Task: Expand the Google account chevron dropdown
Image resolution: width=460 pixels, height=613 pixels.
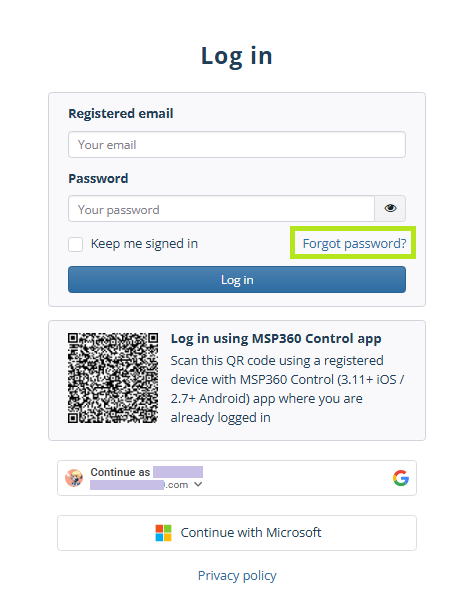Action: pos(198,484)
